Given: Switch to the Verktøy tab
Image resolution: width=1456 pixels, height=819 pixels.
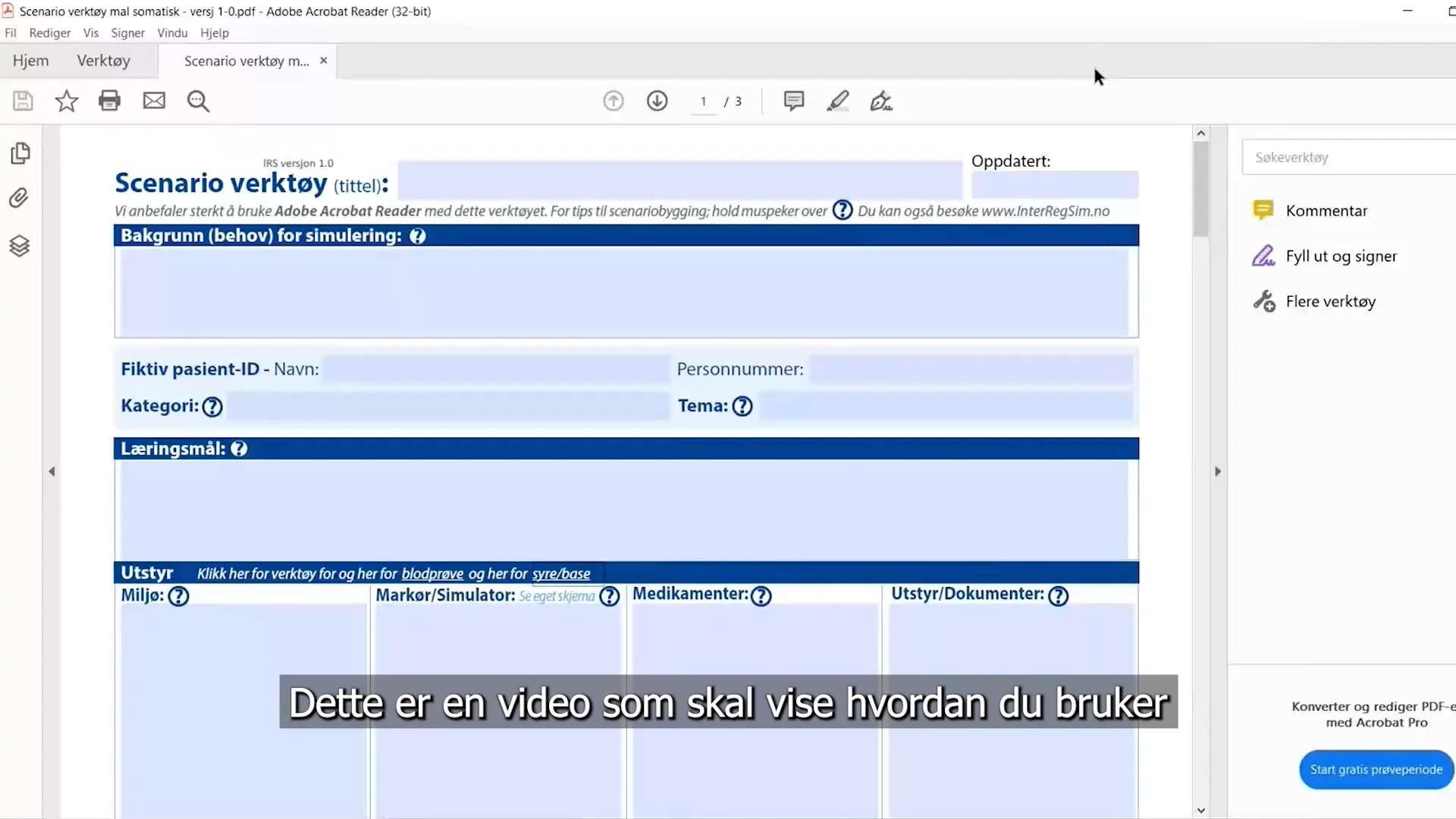Looking at the screenshot, I should pyautogui.click(x=104, y=61).
